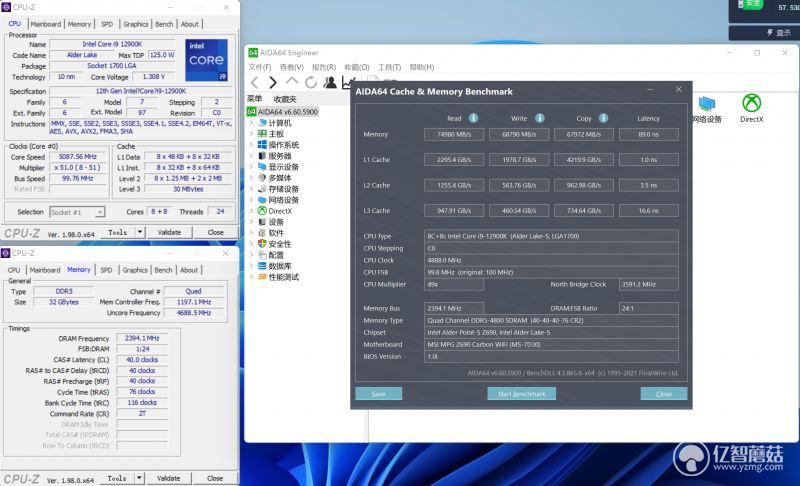This screenshot has height=486, width=800.
Task: Click the Read column info icon
Action: click(x=473, y=118)
